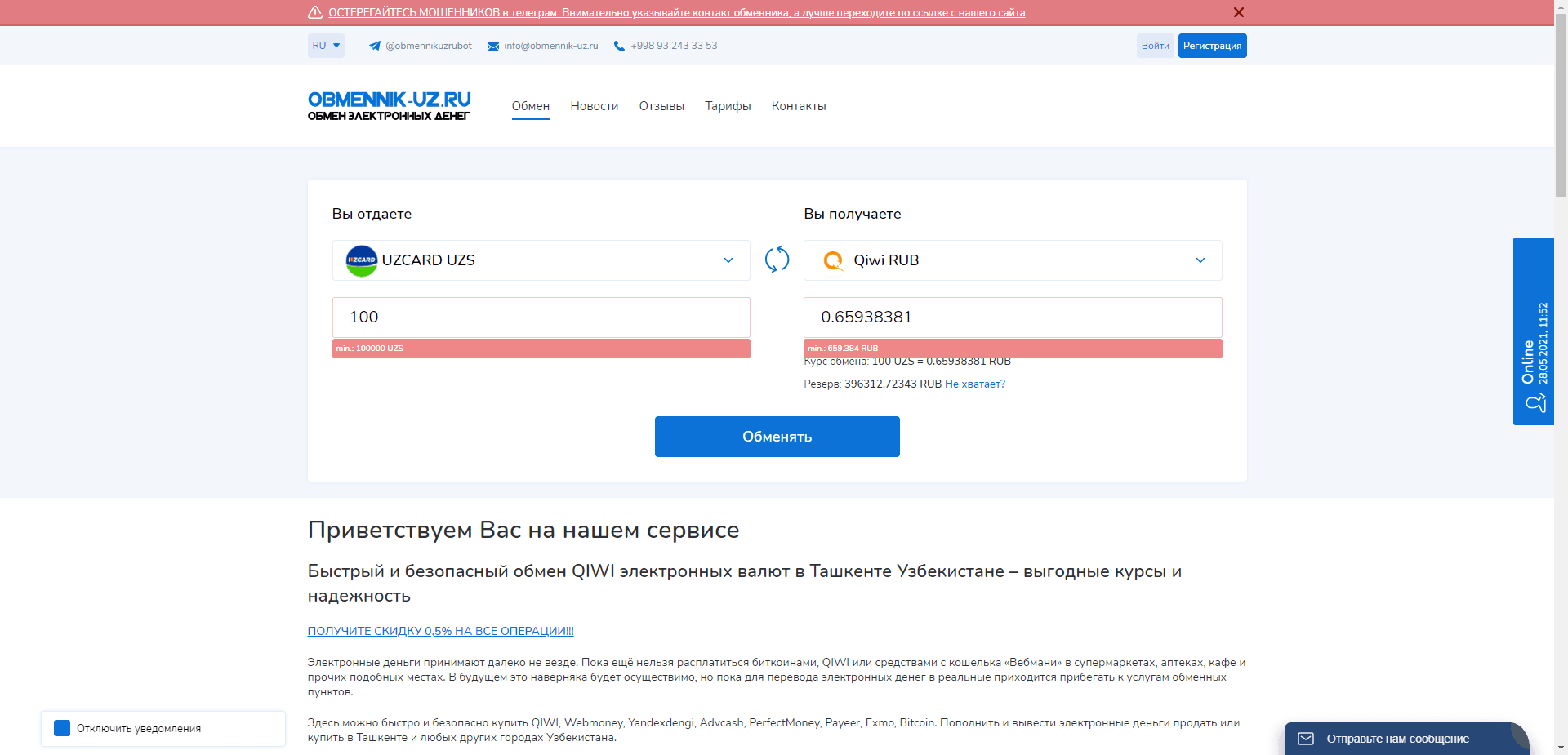This screenshot has width=1568, height=755.
Task: Click the swap currencies arrows between exchange fields
Action: 777,260
